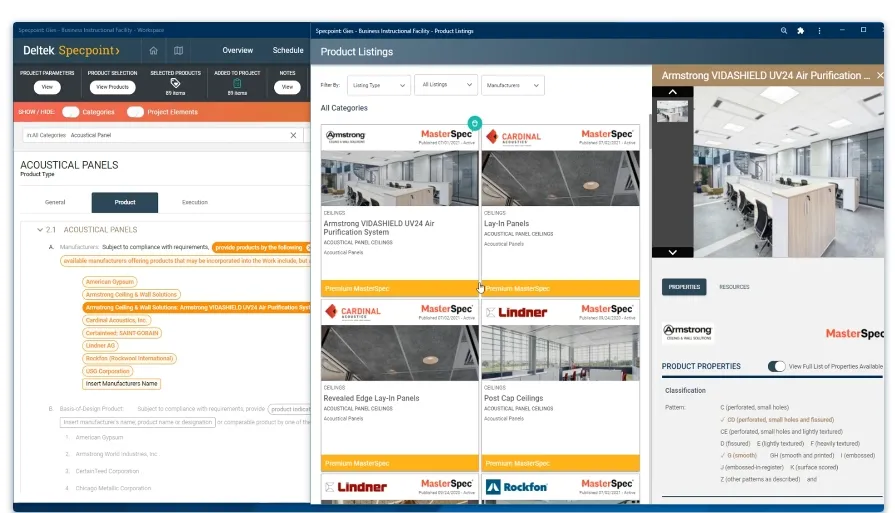Select the USG Corporation tag

[x=107, y=371]
